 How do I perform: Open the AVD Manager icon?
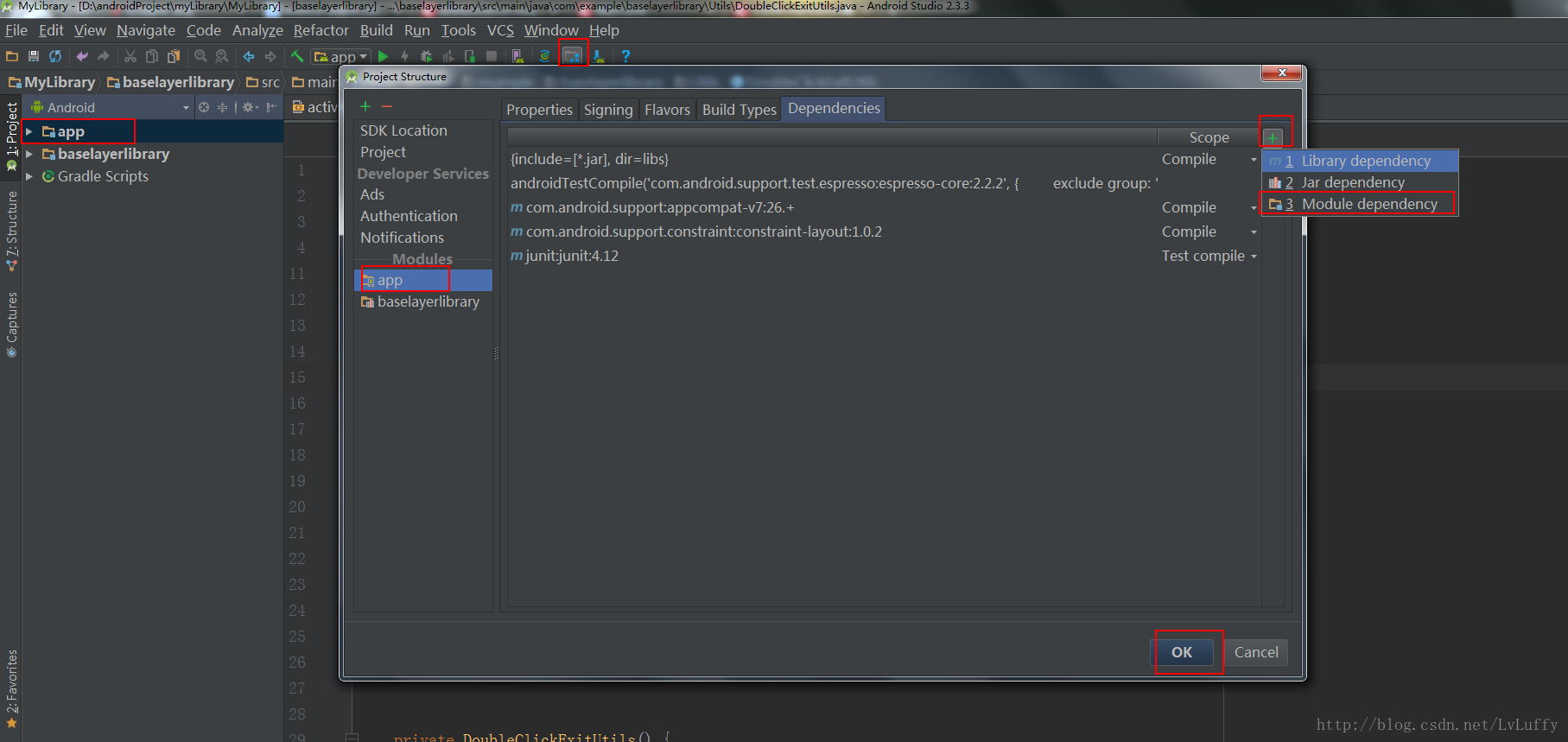pos(517,56)
